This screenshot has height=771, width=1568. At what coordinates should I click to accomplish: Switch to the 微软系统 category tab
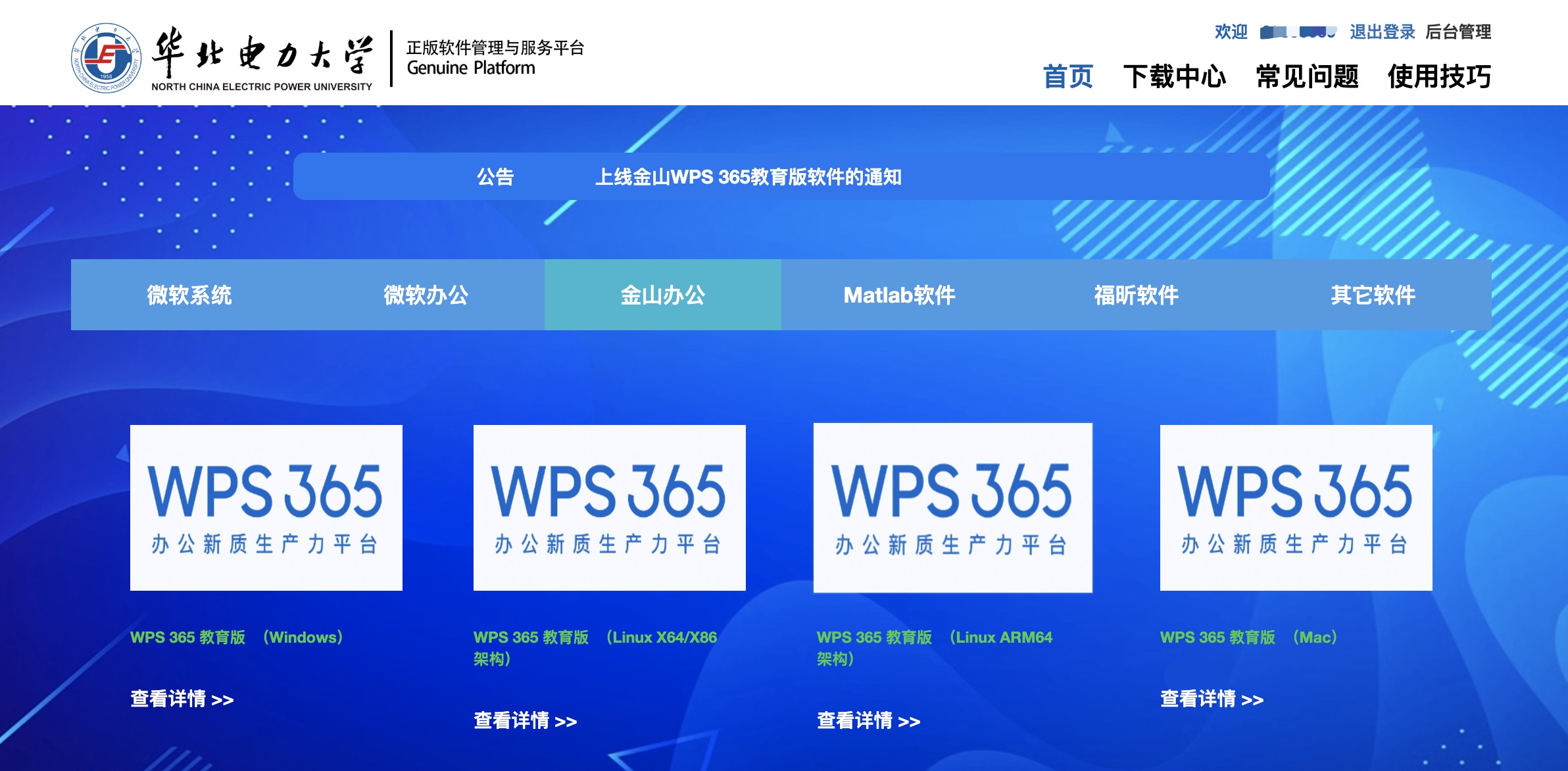[x=189, y=295]
